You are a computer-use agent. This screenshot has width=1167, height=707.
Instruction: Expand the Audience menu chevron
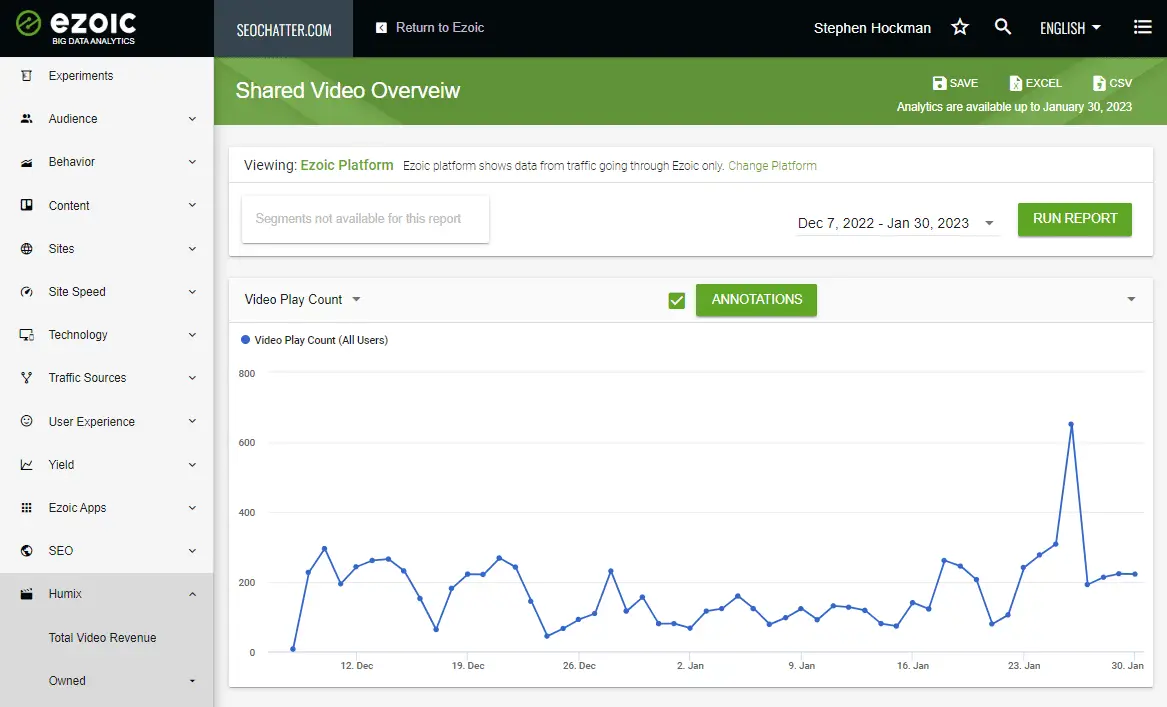[x=192, y=119]
